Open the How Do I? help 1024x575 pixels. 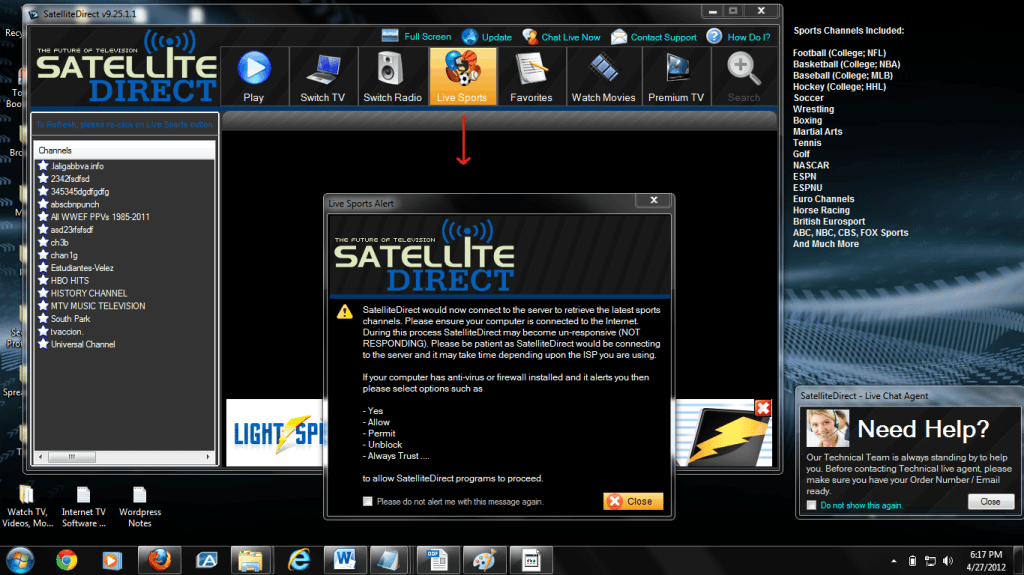click(739, 37)
